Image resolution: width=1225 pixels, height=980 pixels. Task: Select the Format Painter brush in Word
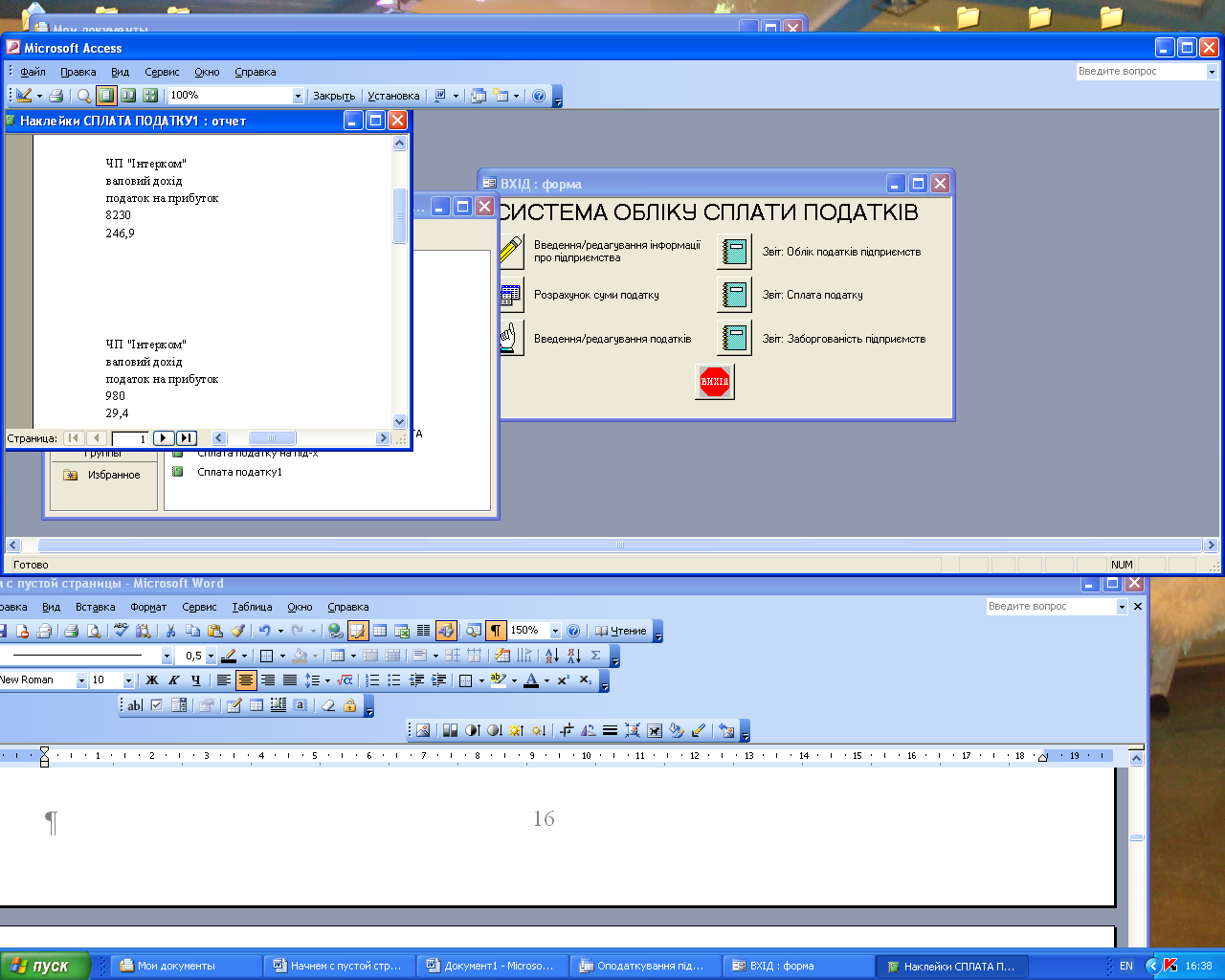click(237, 631)
